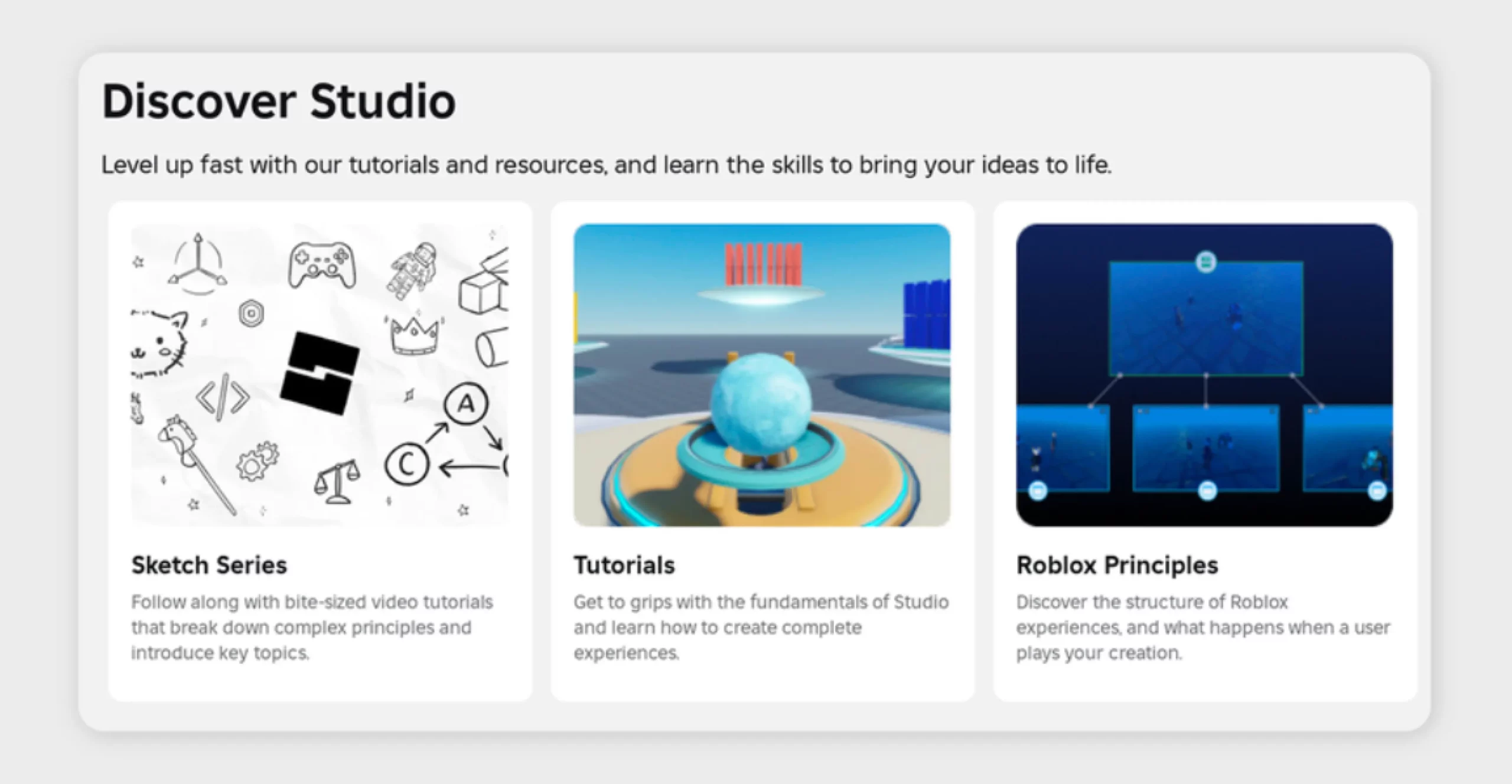Open the Sketch Series title link

click(209, 565)
